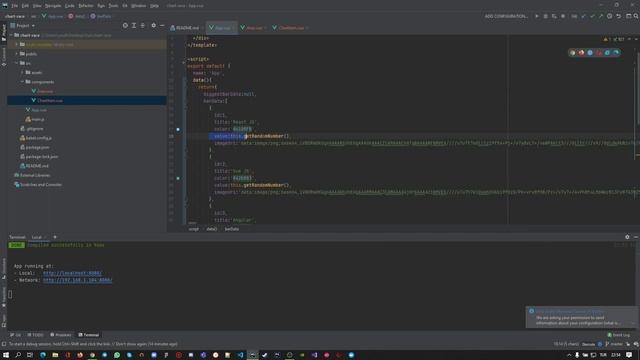Open preview in Chrome browser icon
The image size is (640, 360).
(573, 53)
